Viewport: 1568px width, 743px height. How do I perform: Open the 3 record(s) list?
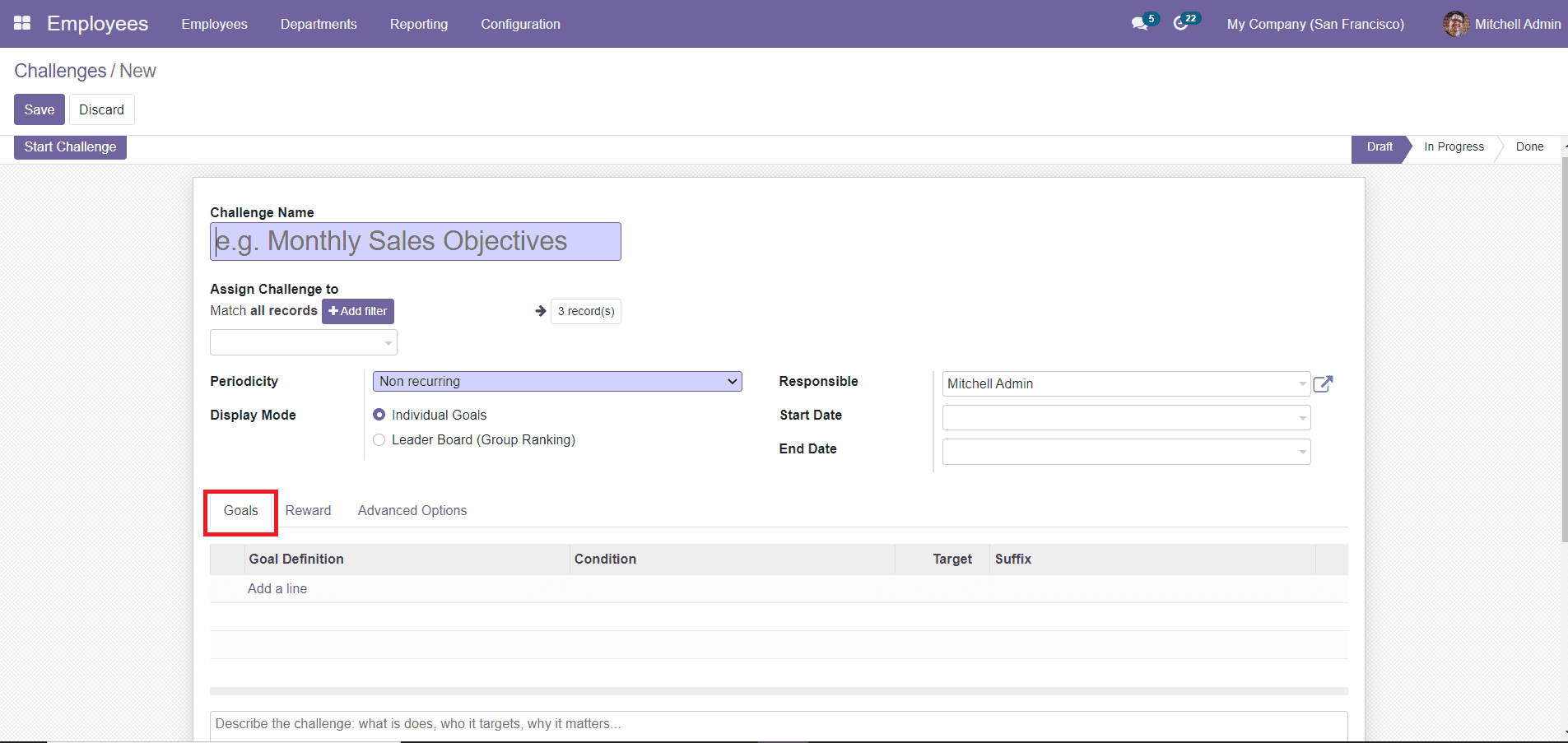tap(585, 311)
